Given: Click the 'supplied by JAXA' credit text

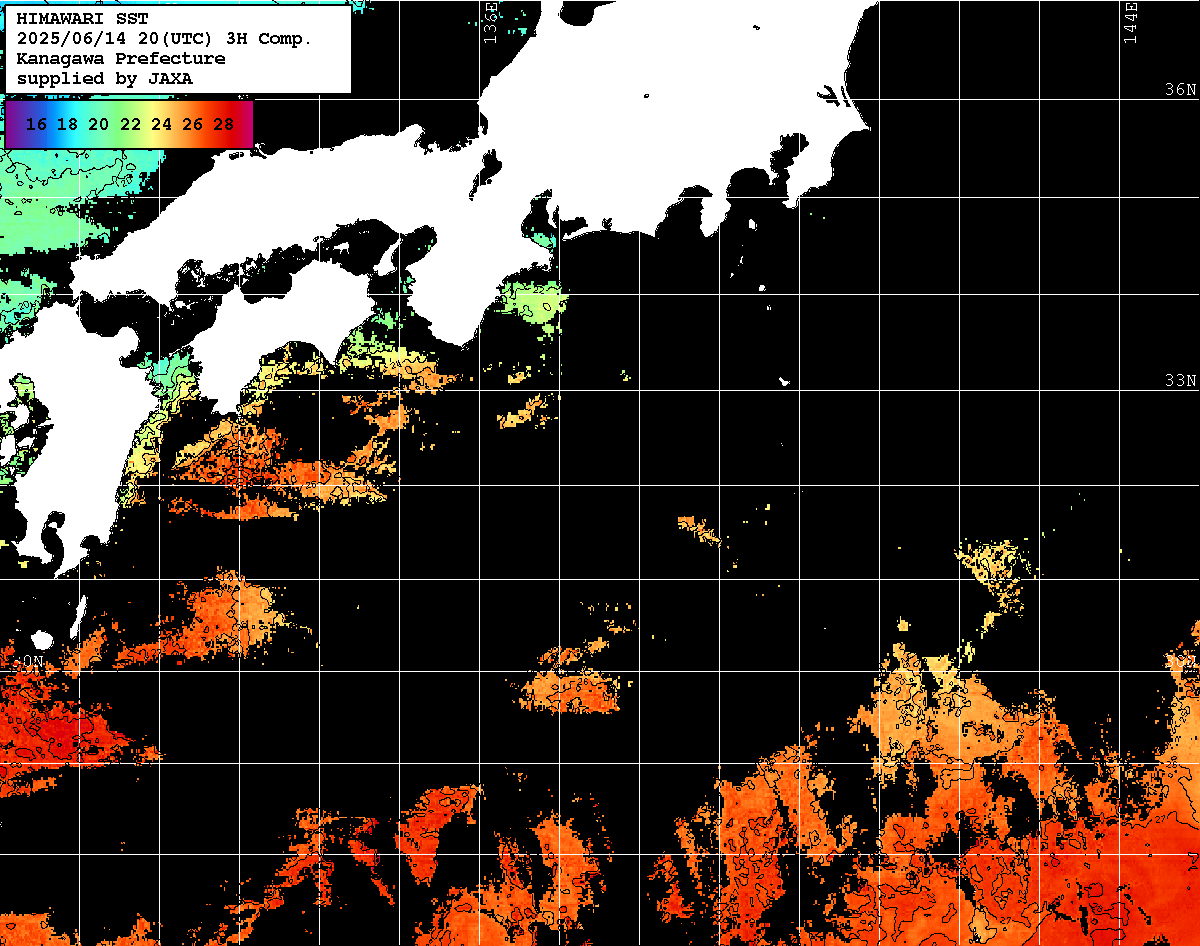Looking at the screenshot, I should (105, 78).
